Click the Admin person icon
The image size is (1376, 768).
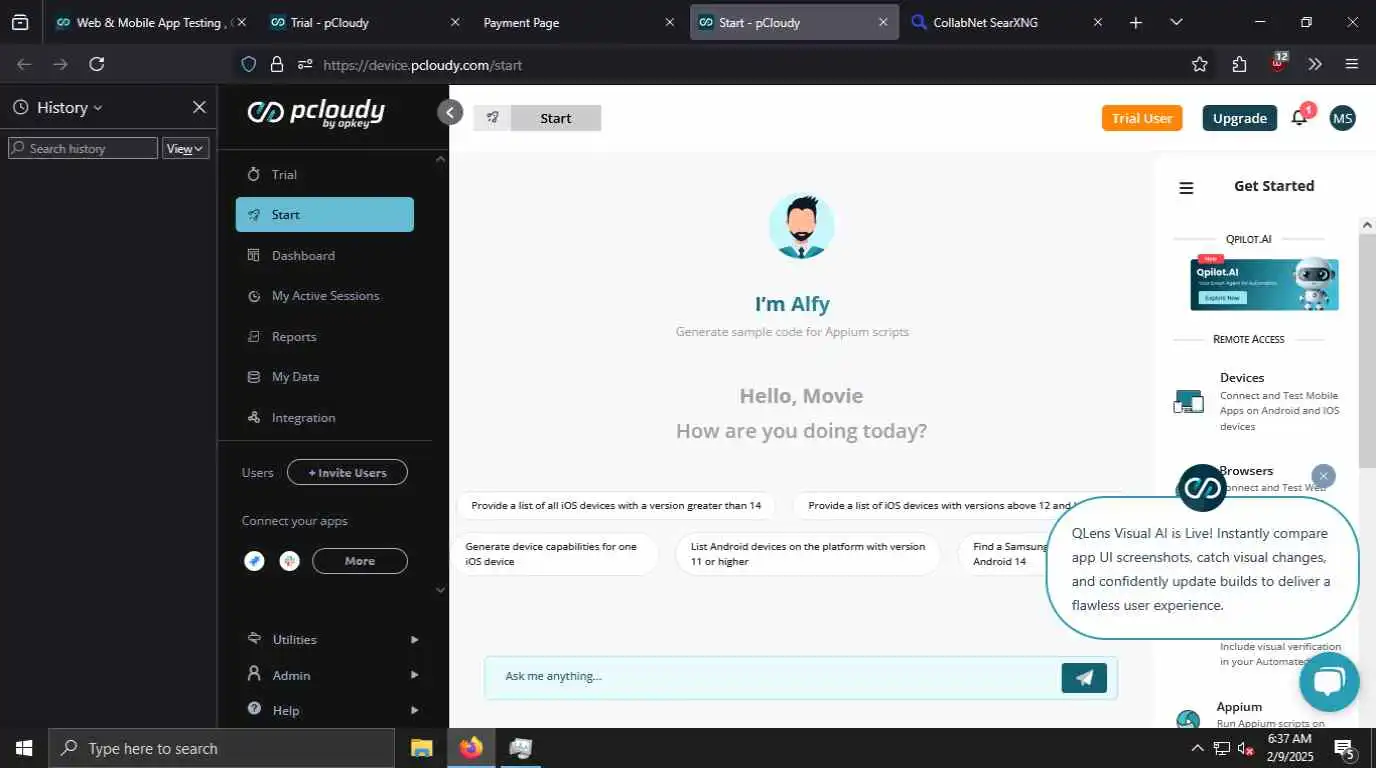[x=254, y=675]
